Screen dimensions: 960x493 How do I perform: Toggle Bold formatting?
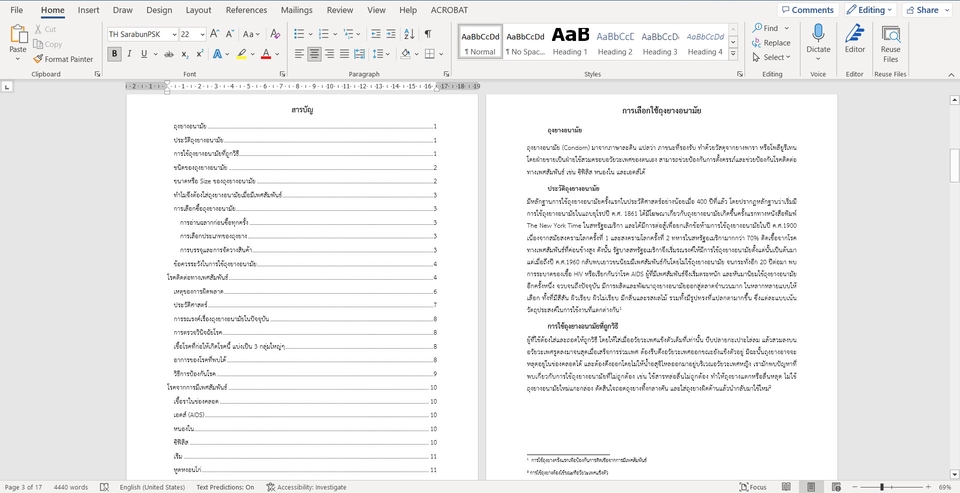[x=114, y=55]
